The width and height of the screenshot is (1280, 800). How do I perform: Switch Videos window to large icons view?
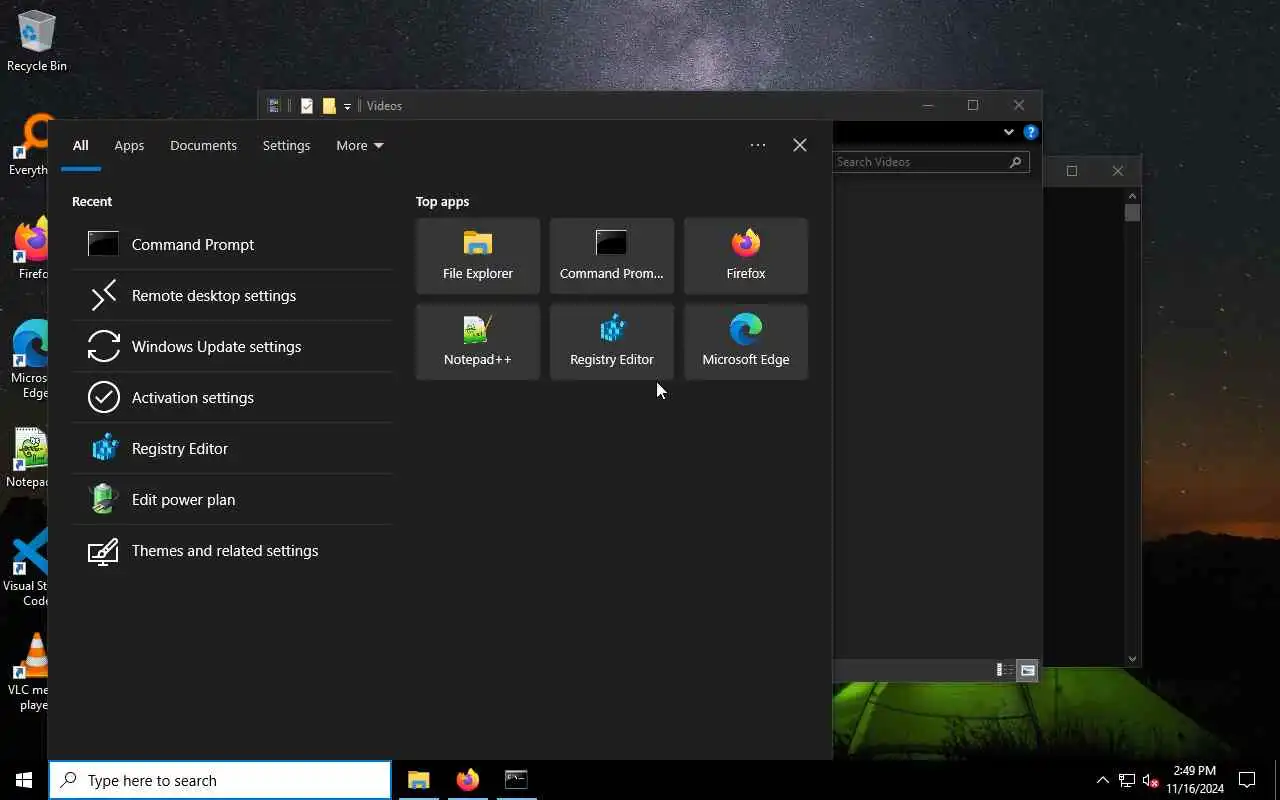coord(1027,670)
